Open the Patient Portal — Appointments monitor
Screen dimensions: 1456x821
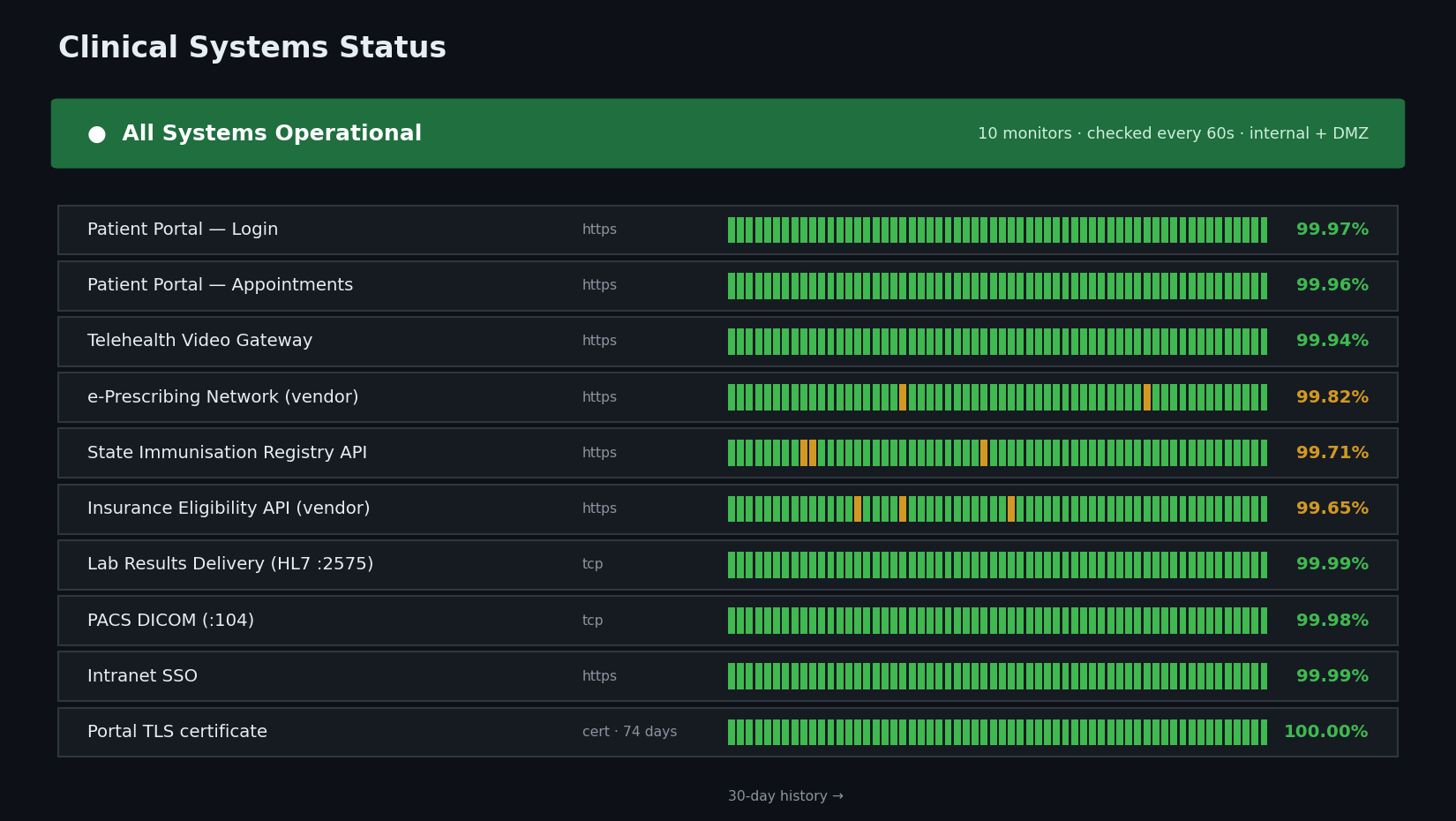(x=728, y=285)
